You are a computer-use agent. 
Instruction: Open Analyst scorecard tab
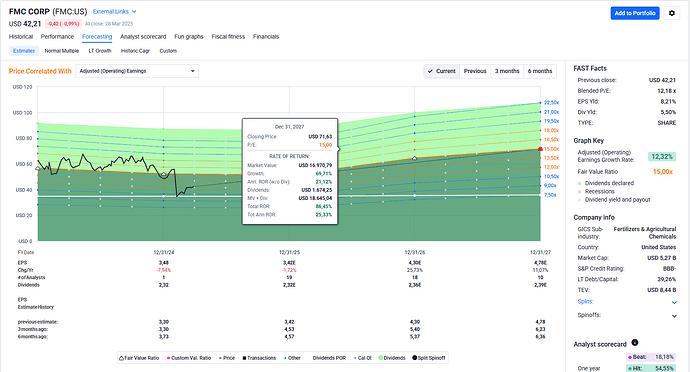pyautogui.click(x=143, y=37)
